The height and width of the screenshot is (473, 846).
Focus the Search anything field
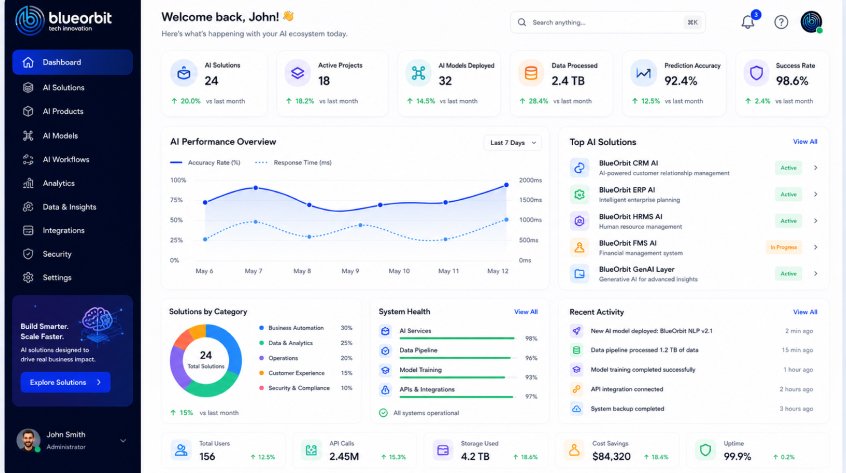[x=608, y=23]
